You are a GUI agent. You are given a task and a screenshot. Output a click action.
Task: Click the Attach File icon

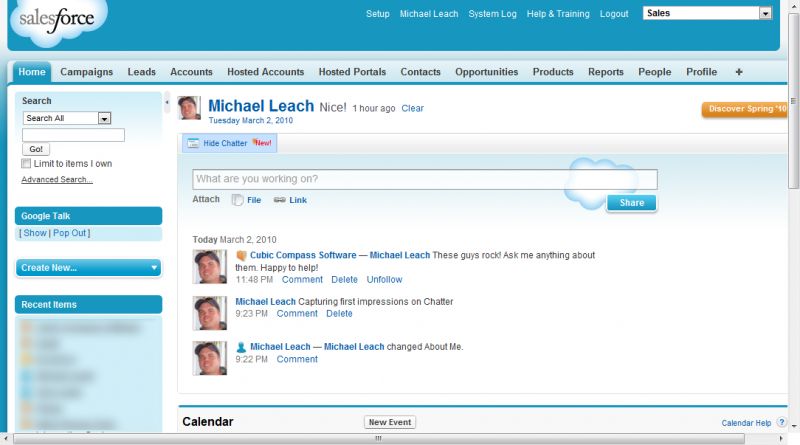(x=237, y=200)
